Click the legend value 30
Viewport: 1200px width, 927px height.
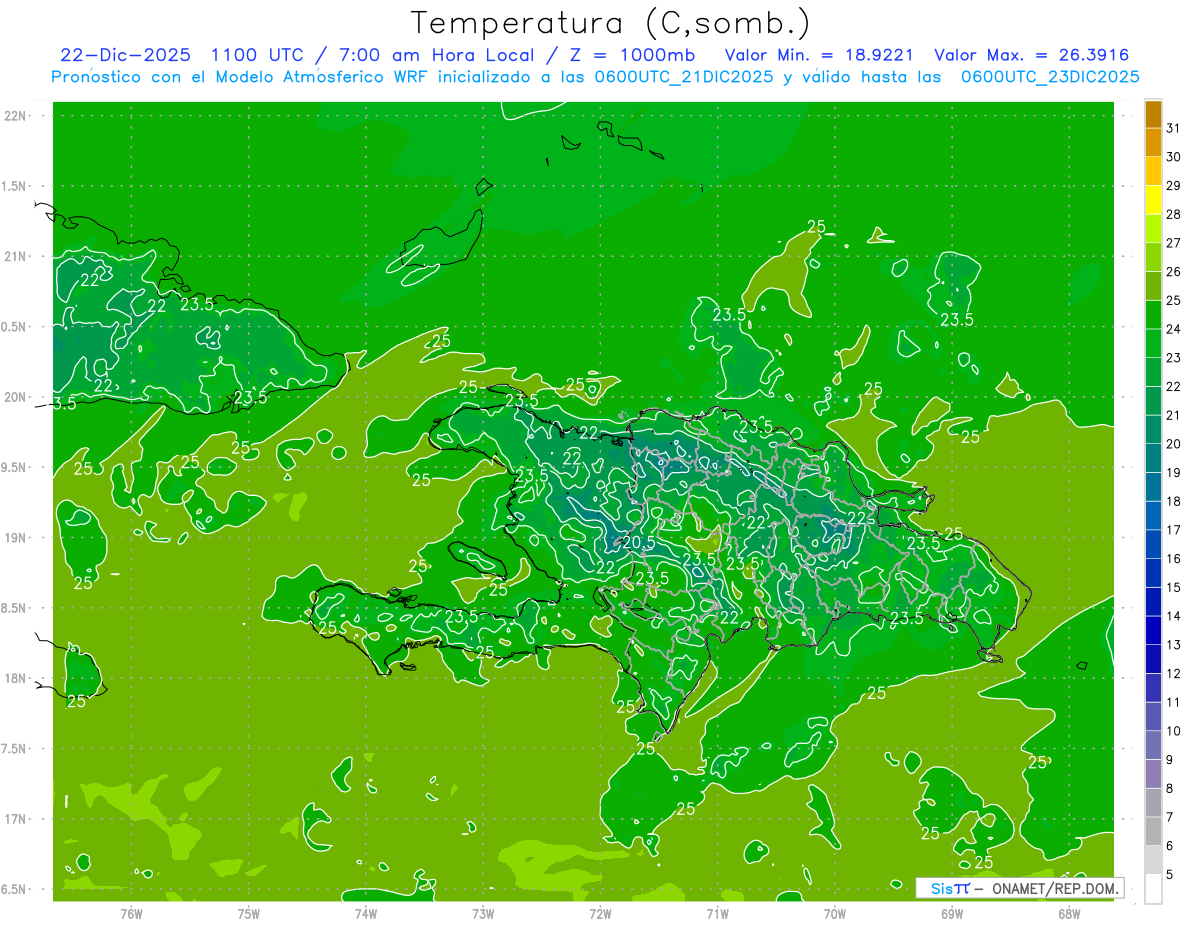click(1174, 157)
